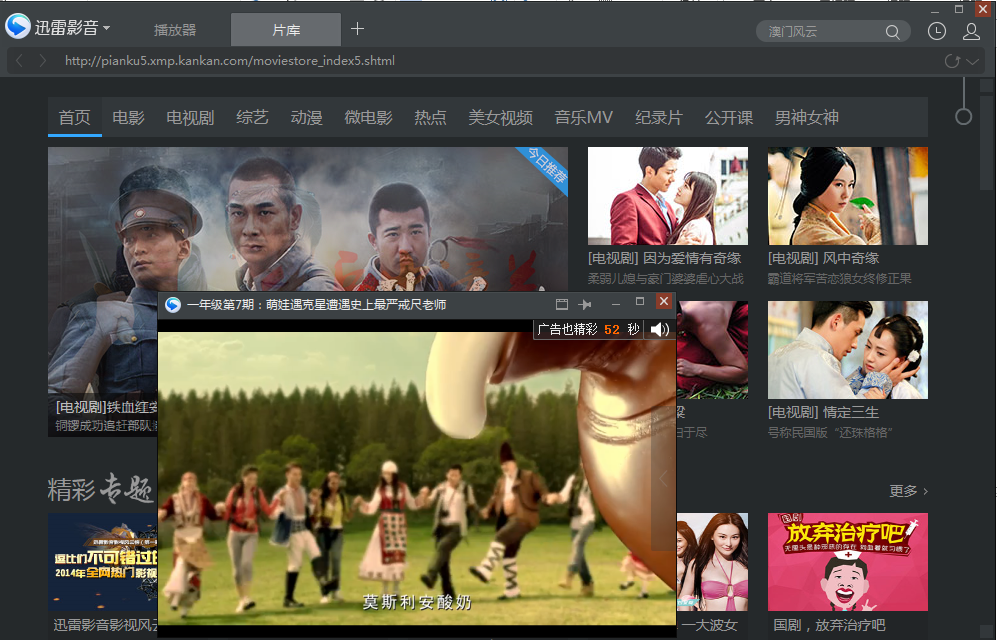Open the 音乐MV category
The width and height of the screenshot is (997, 640).
click(584, 118)
